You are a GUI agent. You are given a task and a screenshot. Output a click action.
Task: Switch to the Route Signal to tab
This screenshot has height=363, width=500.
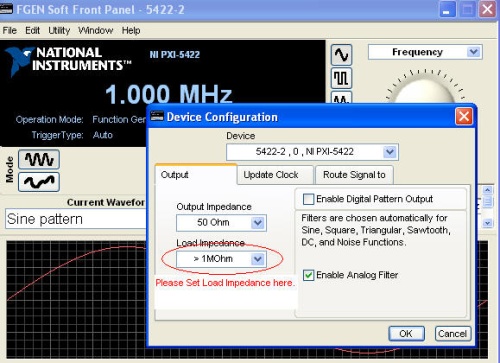pyautogui.click(x=354, y=175)
